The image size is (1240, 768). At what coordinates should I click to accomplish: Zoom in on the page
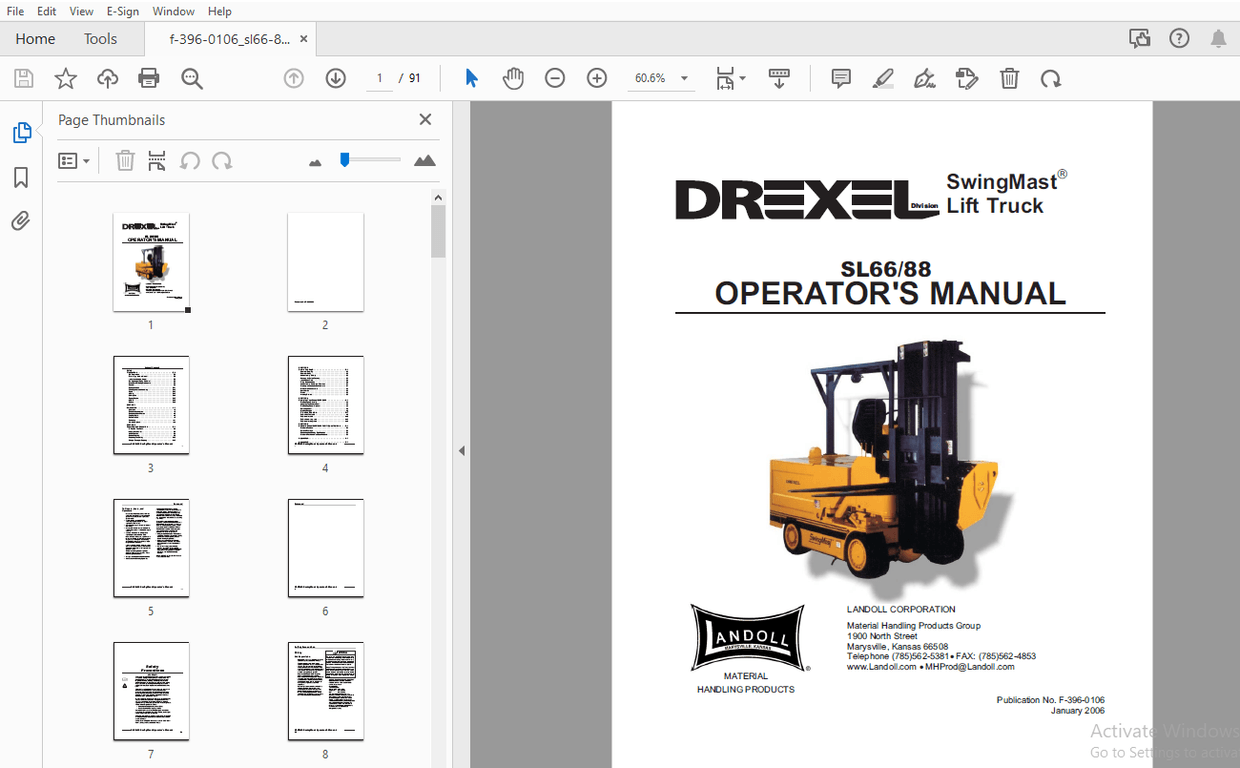click(596, 78)
